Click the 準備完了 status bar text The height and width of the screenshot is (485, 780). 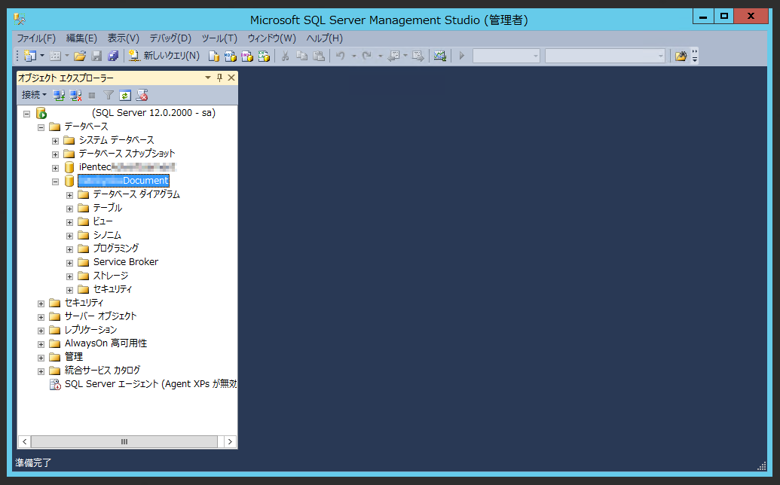pos(33,463)
